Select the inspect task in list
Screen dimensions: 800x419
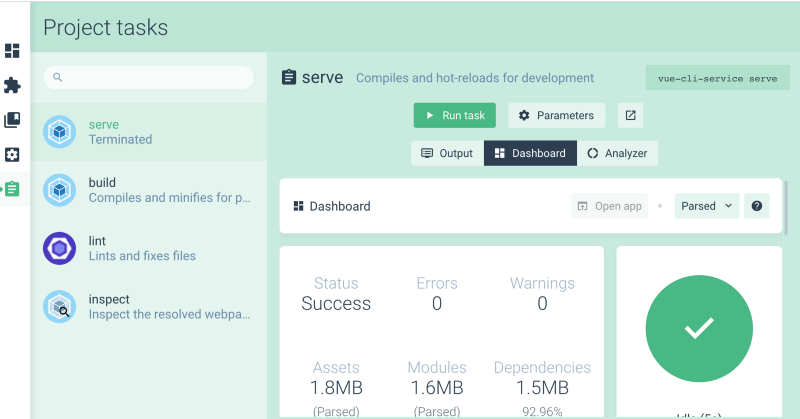click(x=148, y=306)
